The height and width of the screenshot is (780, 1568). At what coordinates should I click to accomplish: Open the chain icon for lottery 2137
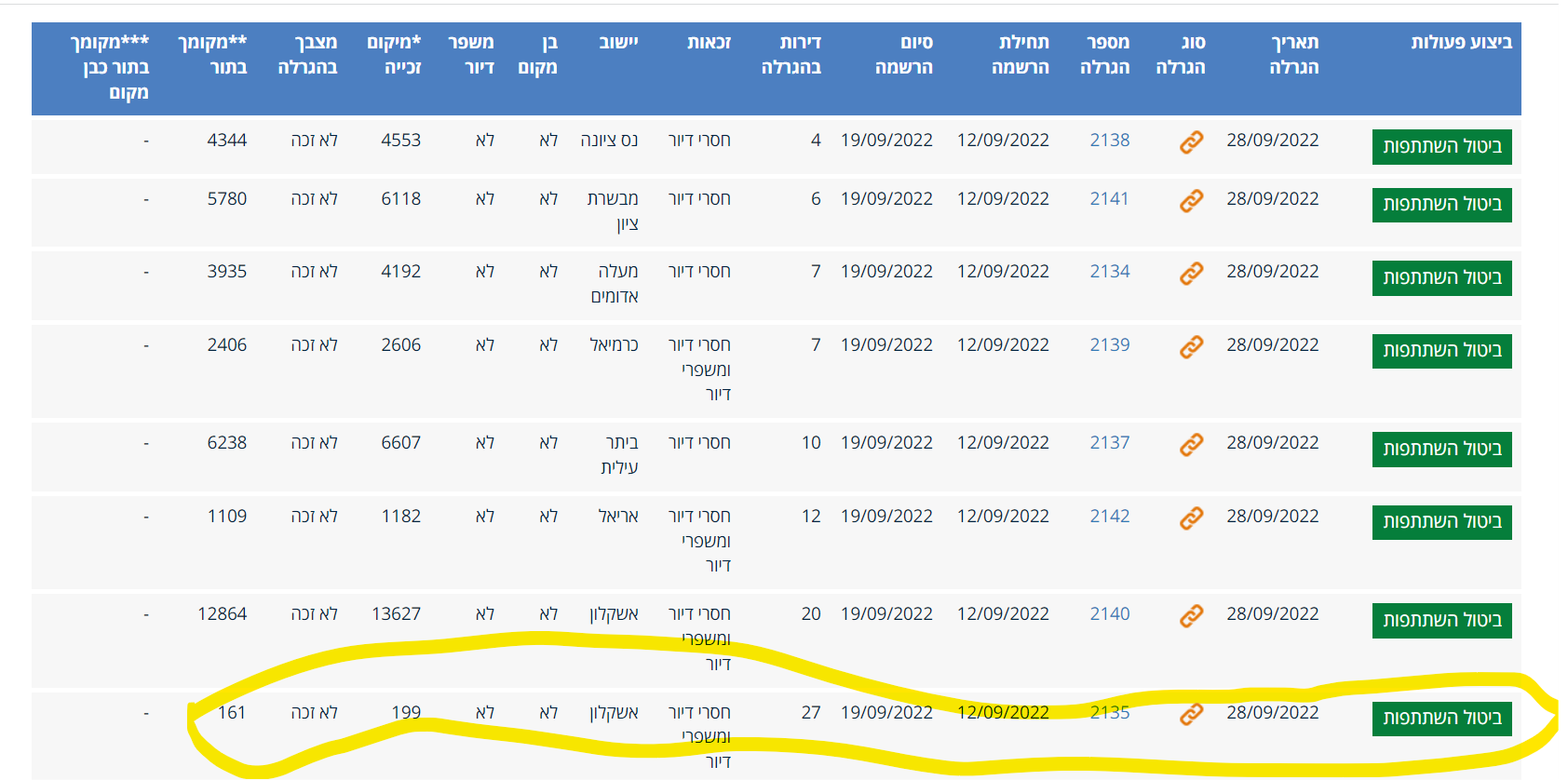pos(1191,445)
